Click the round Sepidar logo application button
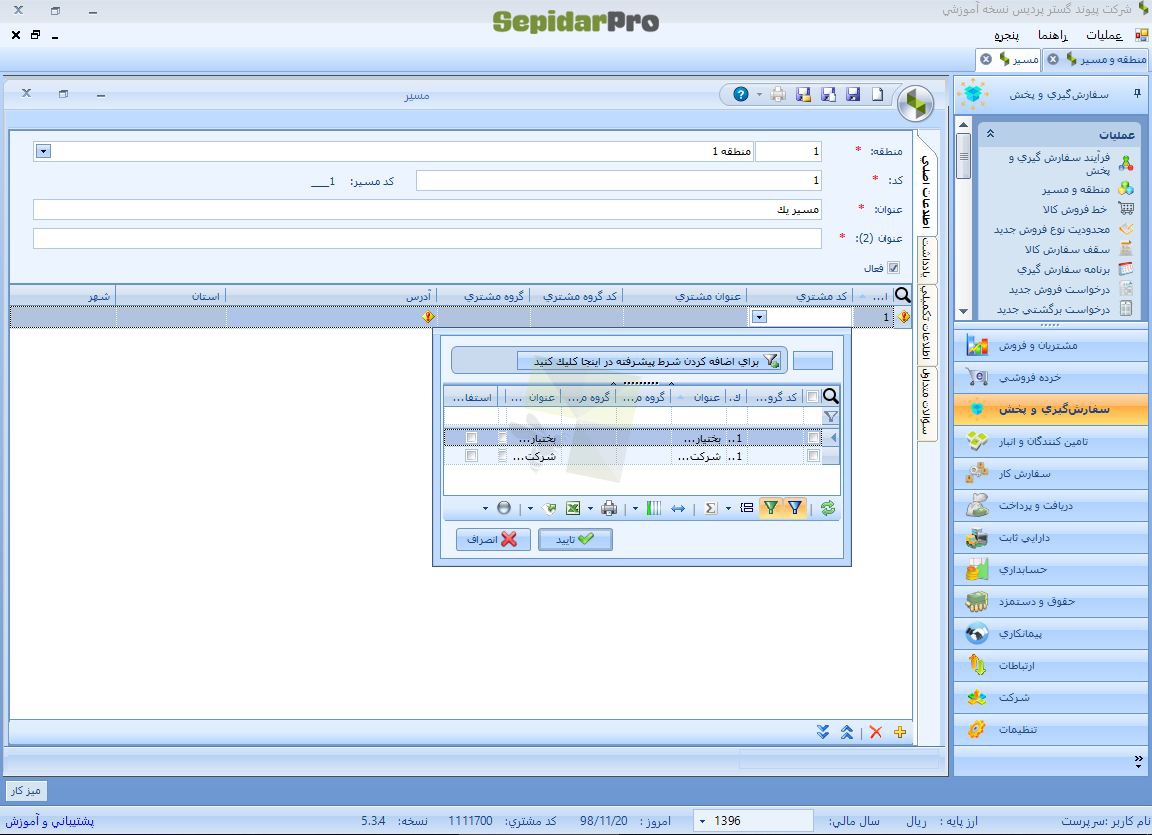The width and height of the screenshot is (1152, 835). pos(915,104)
